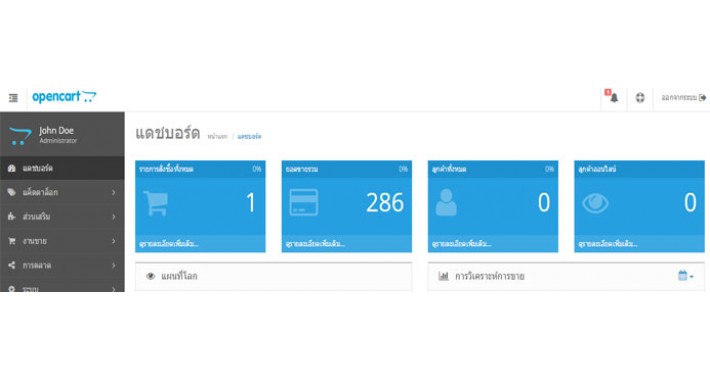The height and width of the screenshot is (380, 710).
Task: Click the OpenCart logo in header
Action: tap(64, 96)
